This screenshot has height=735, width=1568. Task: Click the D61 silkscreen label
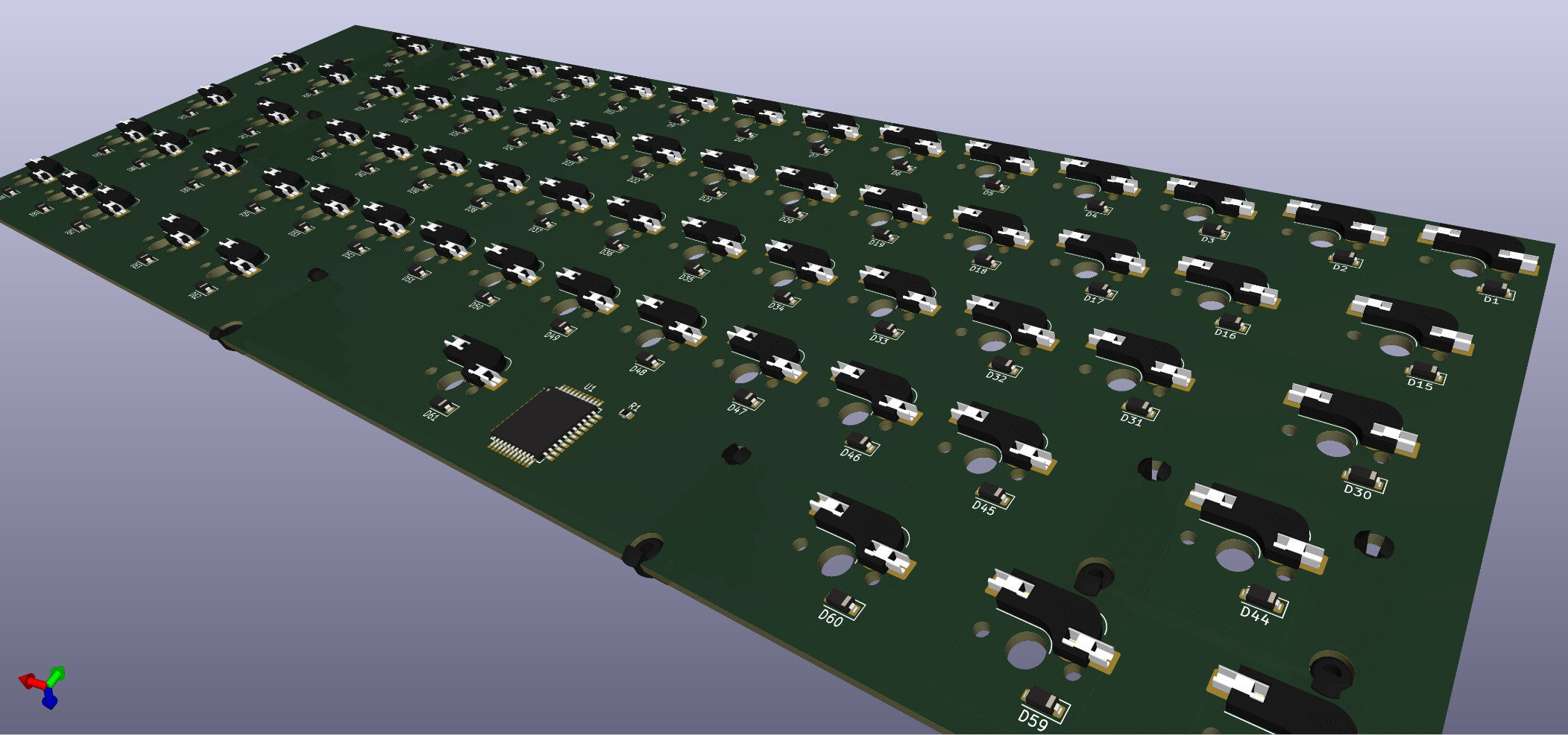pyautogui.click(x=430, y=416)
